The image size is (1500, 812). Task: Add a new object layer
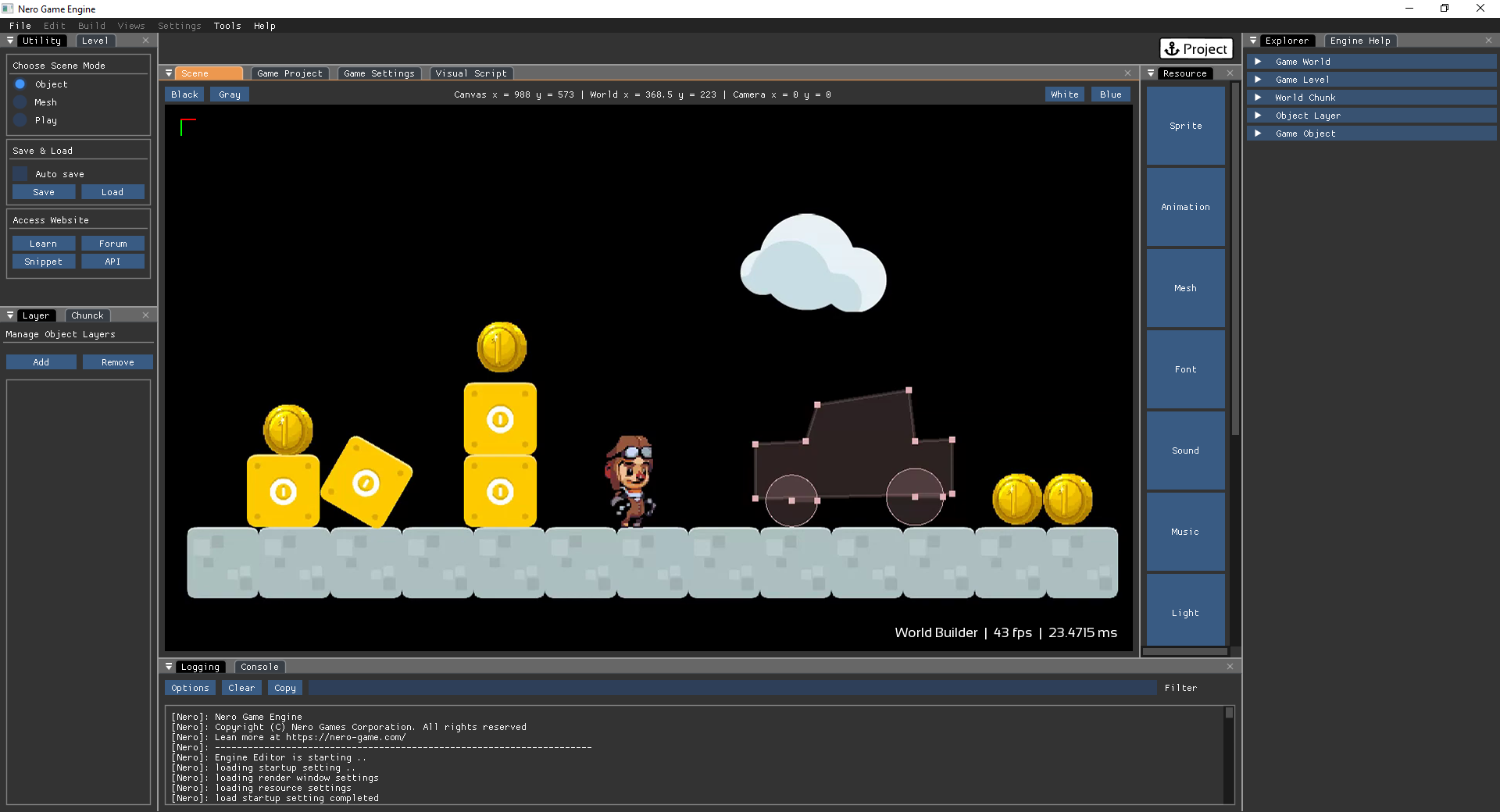[41, 362]
